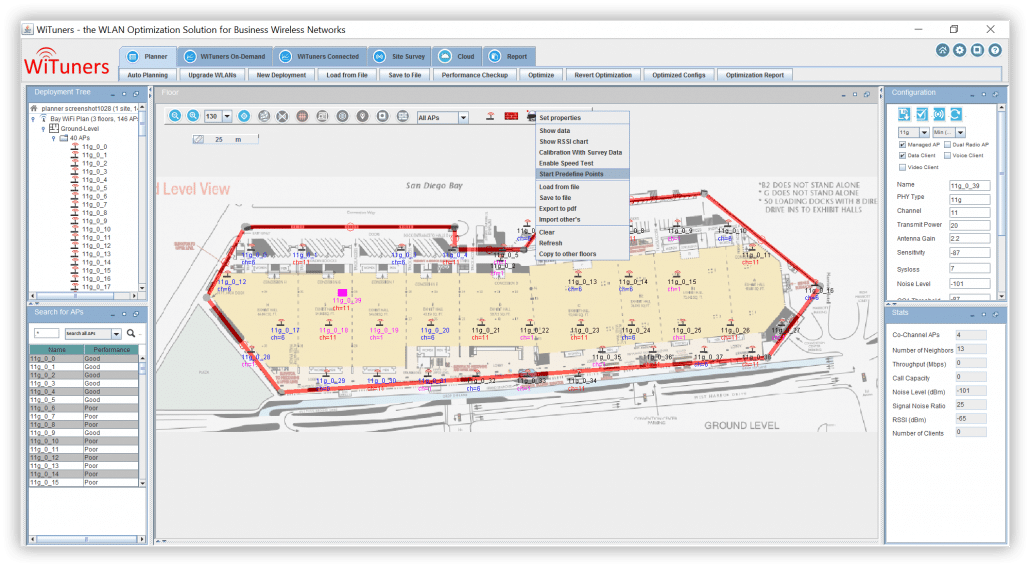Collapse the Ground-Level tree node

click(x=43, y=129)
